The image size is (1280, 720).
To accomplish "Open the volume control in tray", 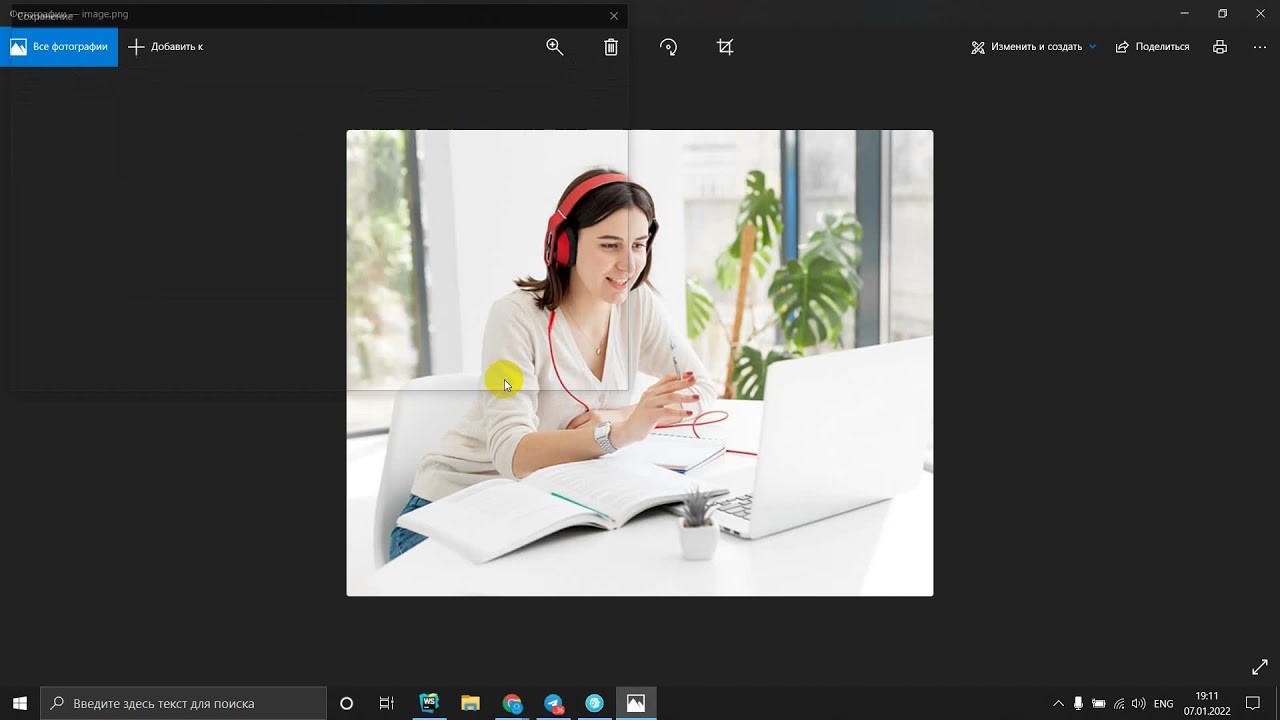I will coord(1139,704).
